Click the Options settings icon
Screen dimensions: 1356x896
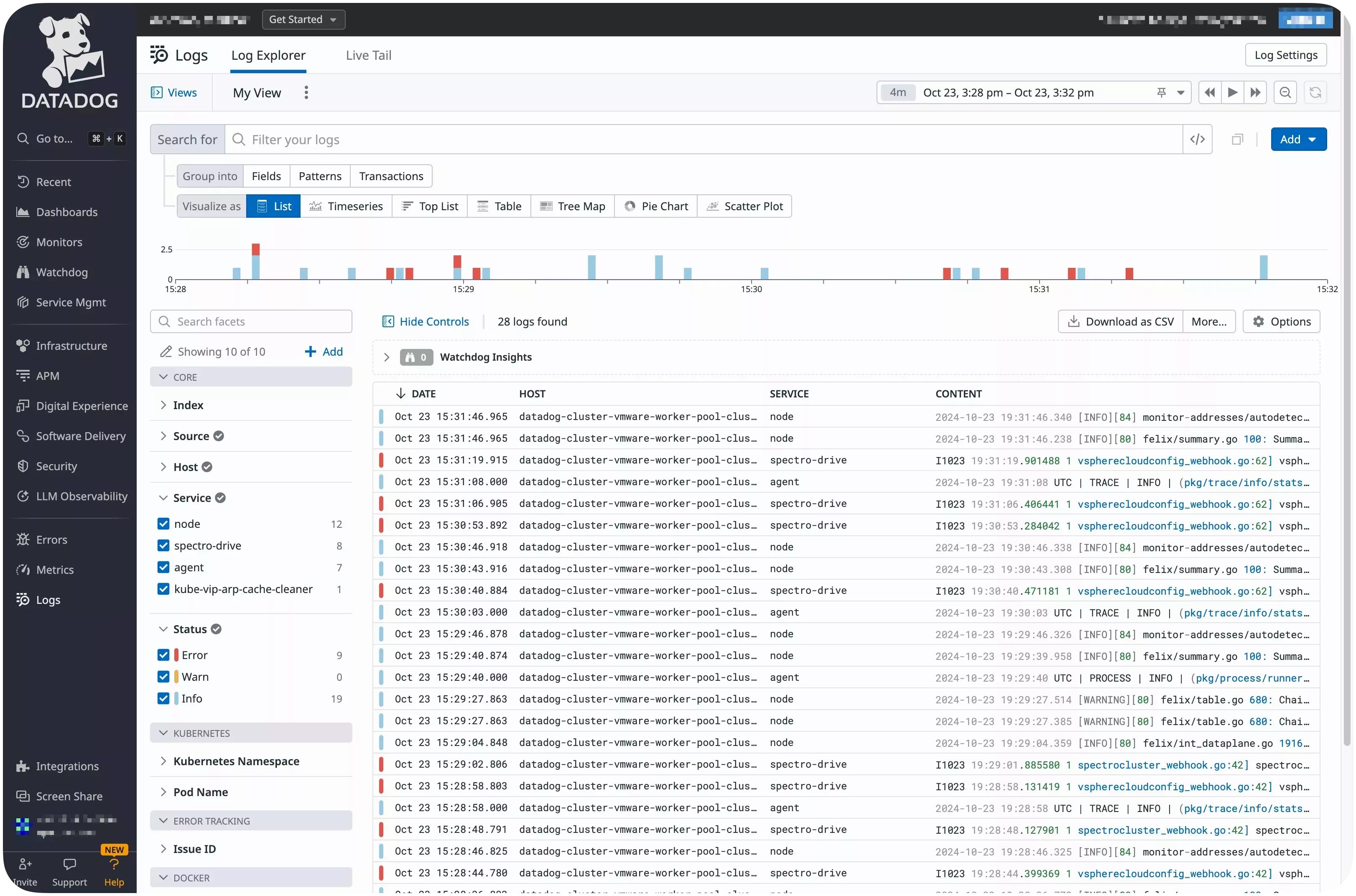click(1259, 321)
